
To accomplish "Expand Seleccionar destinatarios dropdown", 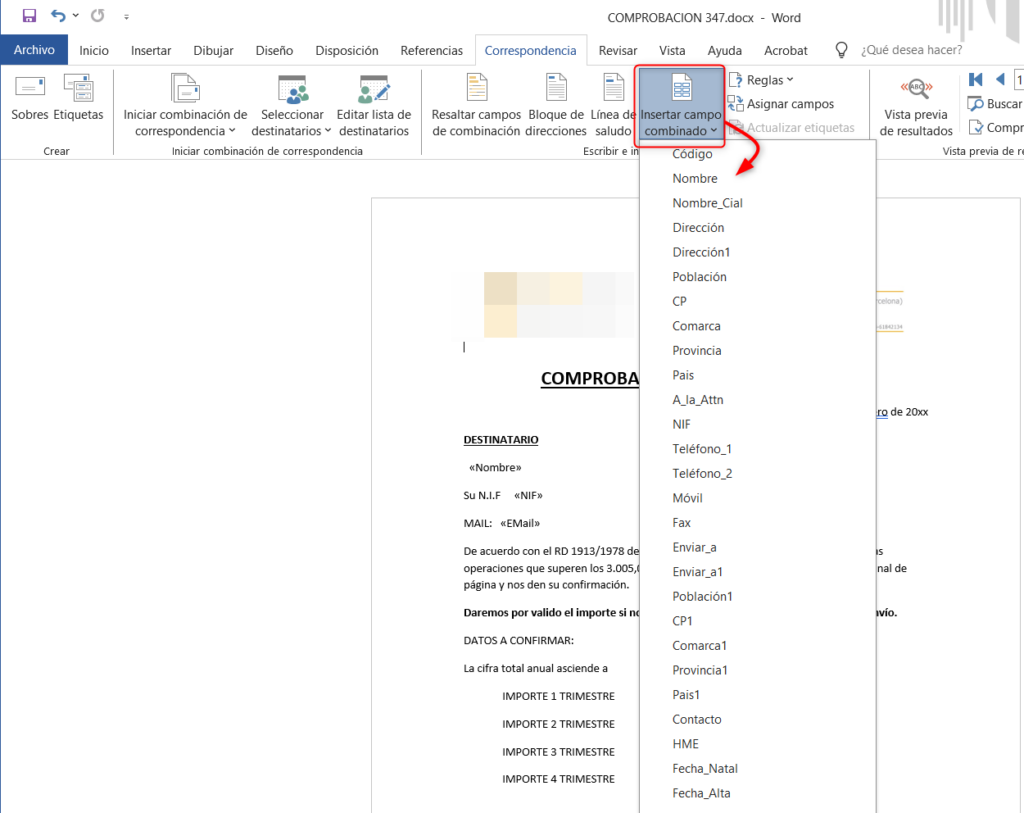I will [288, 122].
